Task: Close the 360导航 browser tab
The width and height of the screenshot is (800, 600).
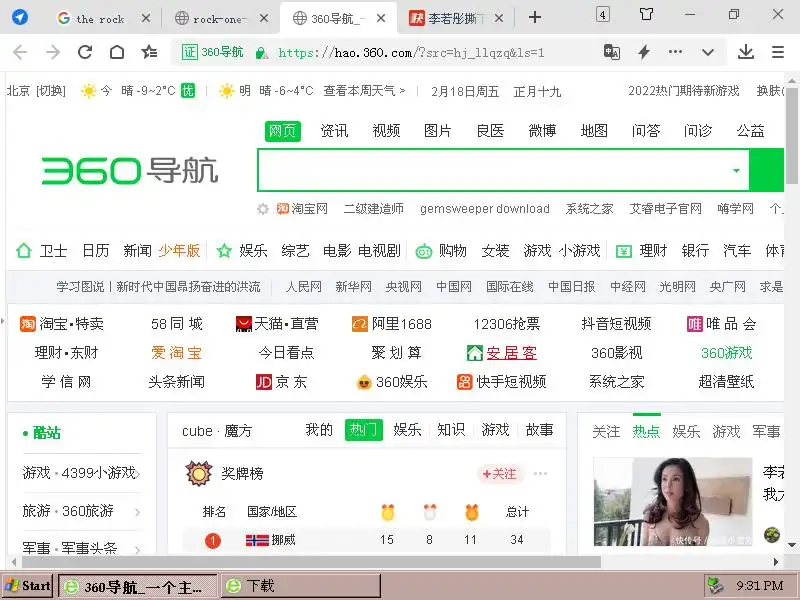Action: pyautogui.click(x=381, y=18)
